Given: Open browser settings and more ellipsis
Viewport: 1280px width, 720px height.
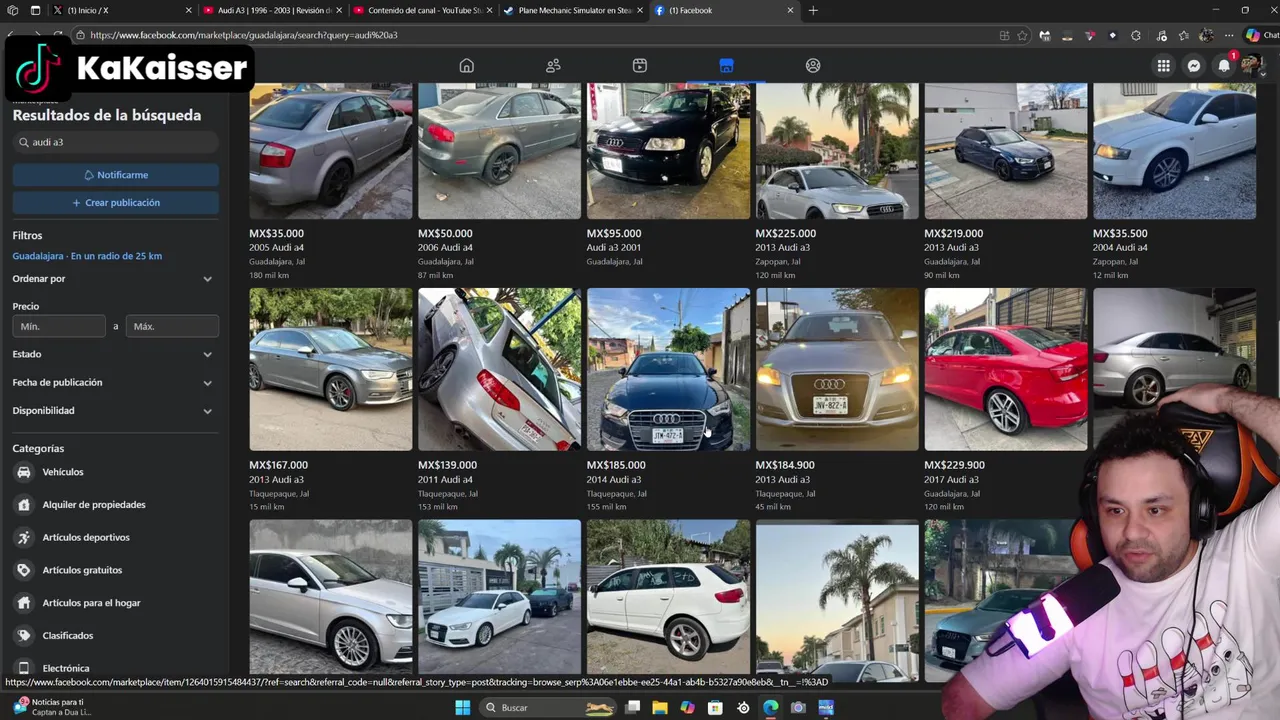Looking at the screenshot, I should click(1229, 35).
